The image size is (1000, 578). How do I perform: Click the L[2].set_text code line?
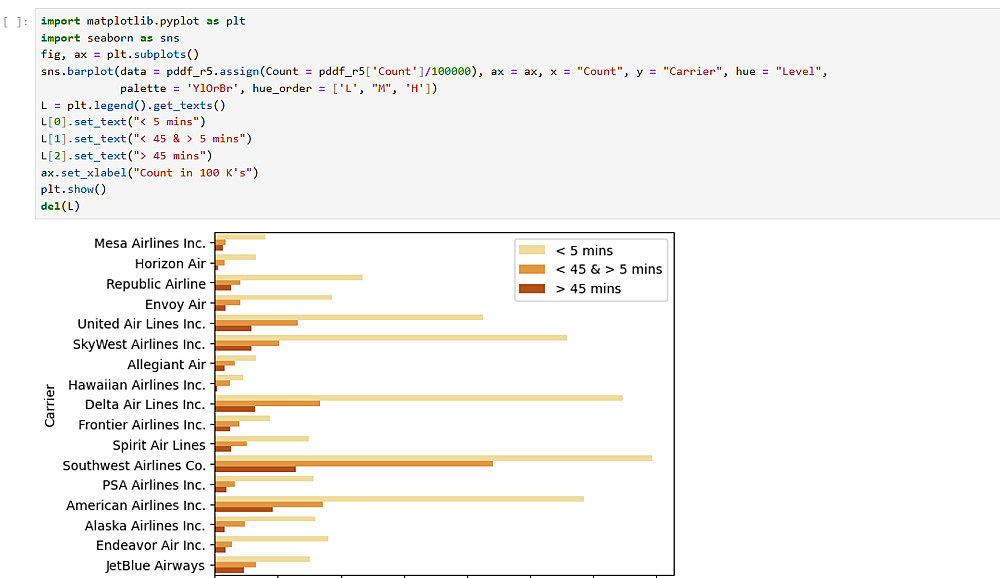coord(126,156)
